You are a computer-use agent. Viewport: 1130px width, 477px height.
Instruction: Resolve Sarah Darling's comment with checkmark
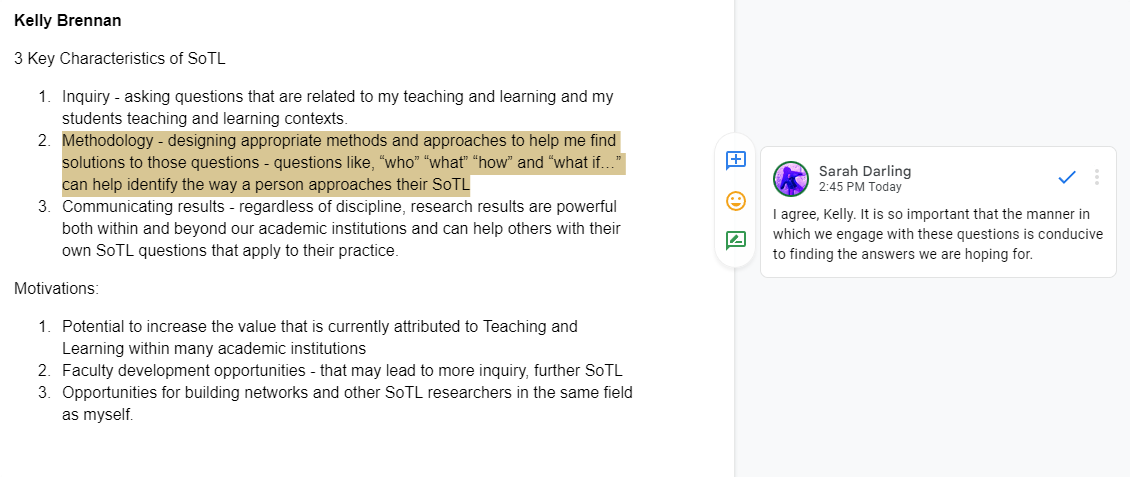[x=1067, y=177]
